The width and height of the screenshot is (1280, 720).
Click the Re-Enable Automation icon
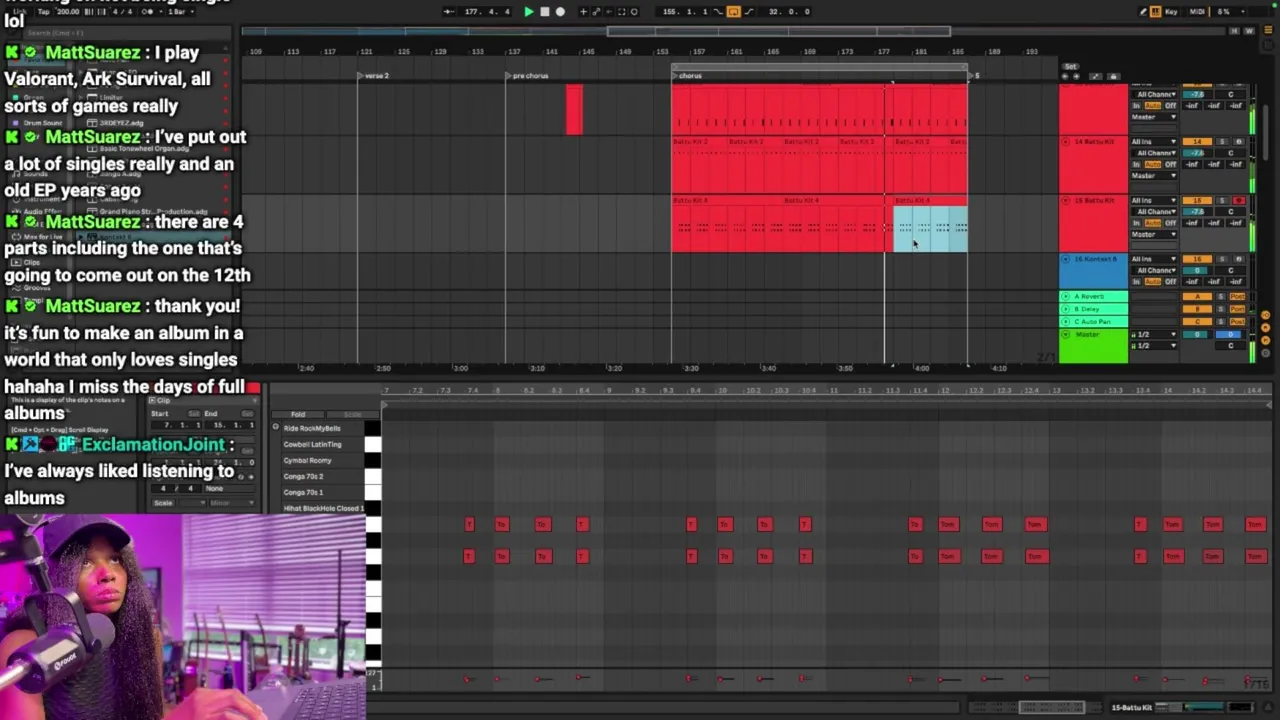[609, 12]
